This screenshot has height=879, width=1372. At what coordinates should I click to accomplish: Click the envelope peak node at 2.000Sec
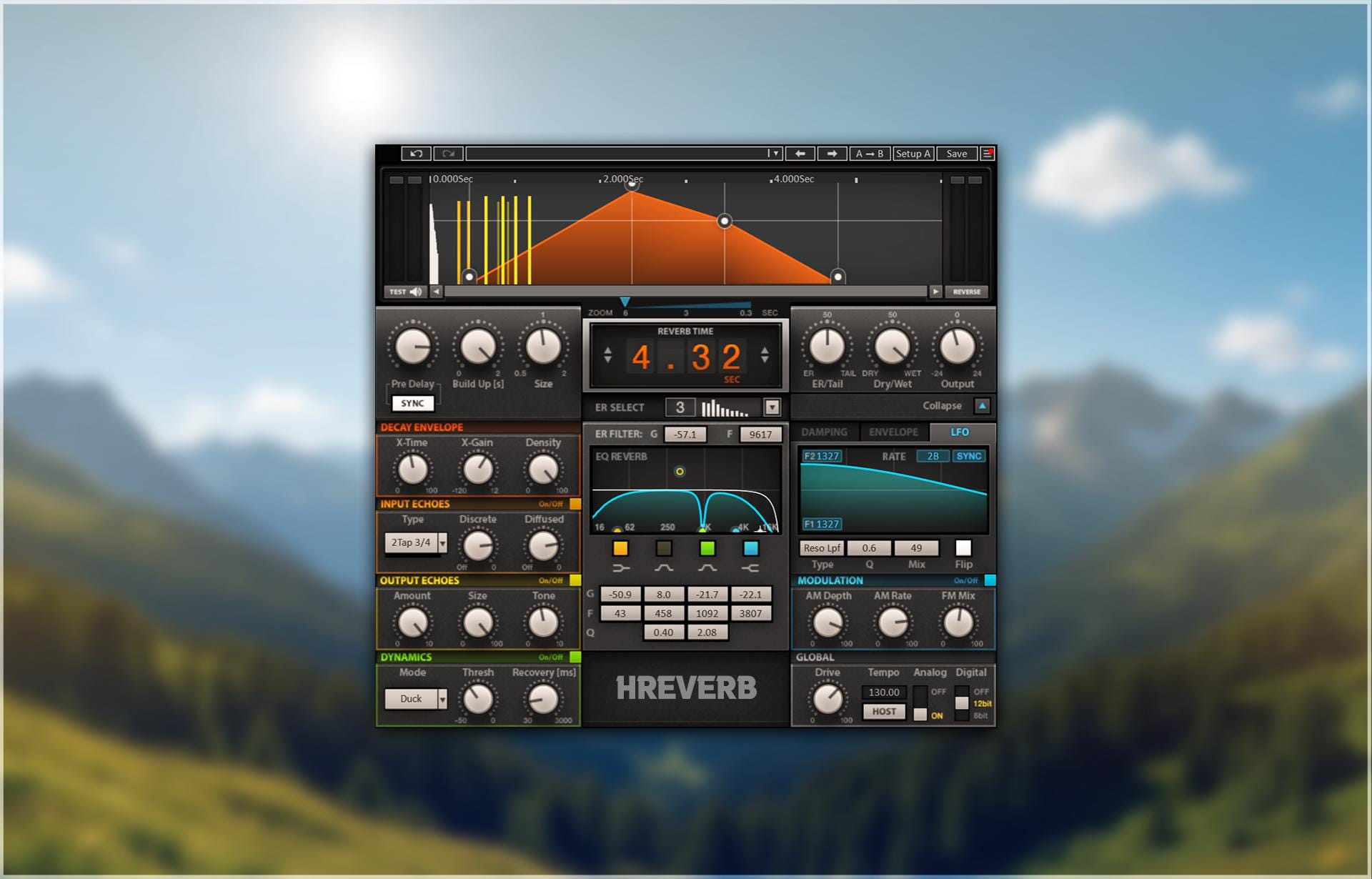pyautogui.click(x=632, y=186)
